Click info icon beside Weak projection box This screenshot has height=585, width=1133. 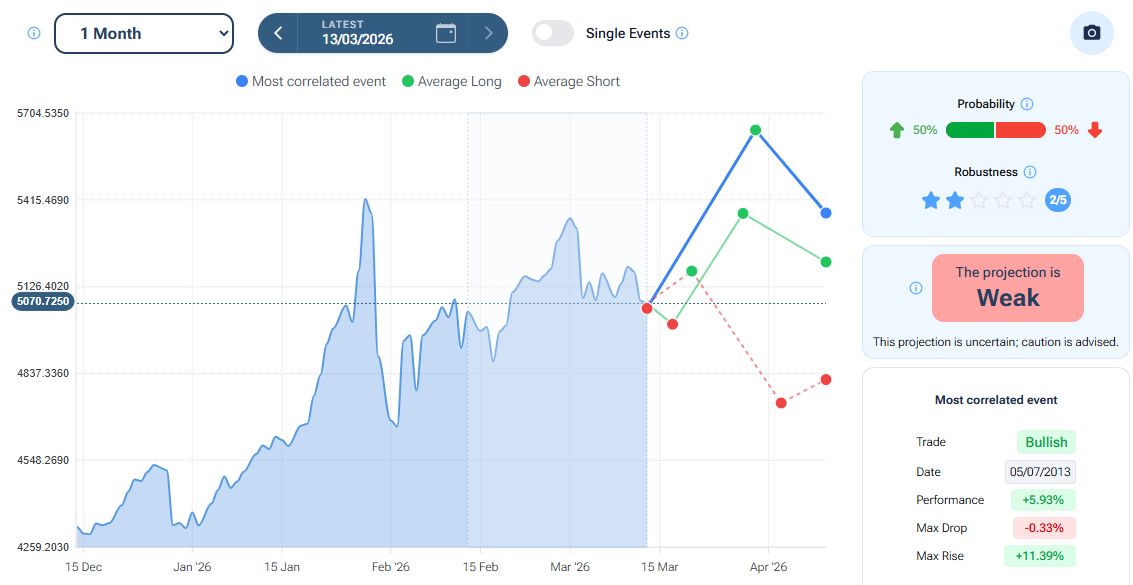click(916, 288)
